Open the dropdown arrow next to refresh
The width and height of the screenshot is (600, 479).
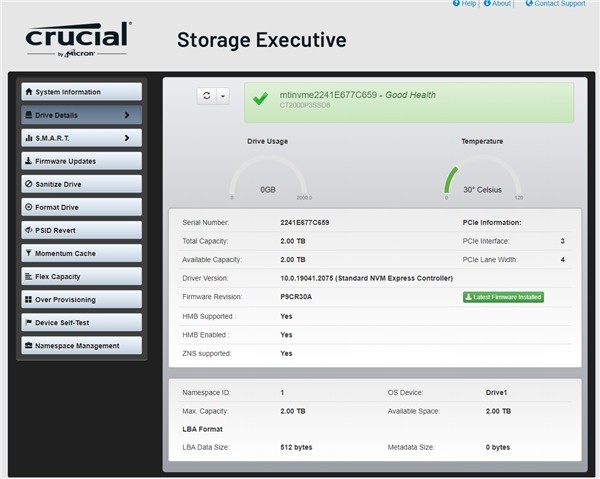(x=223, y=96)
